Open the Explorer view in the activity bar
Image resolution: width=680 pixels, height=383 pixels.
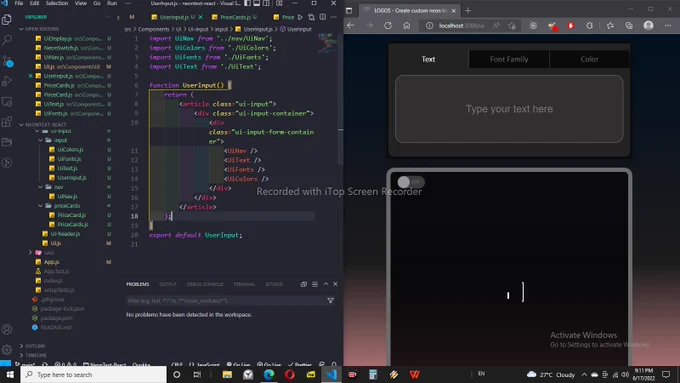click(x=7, y=20)
